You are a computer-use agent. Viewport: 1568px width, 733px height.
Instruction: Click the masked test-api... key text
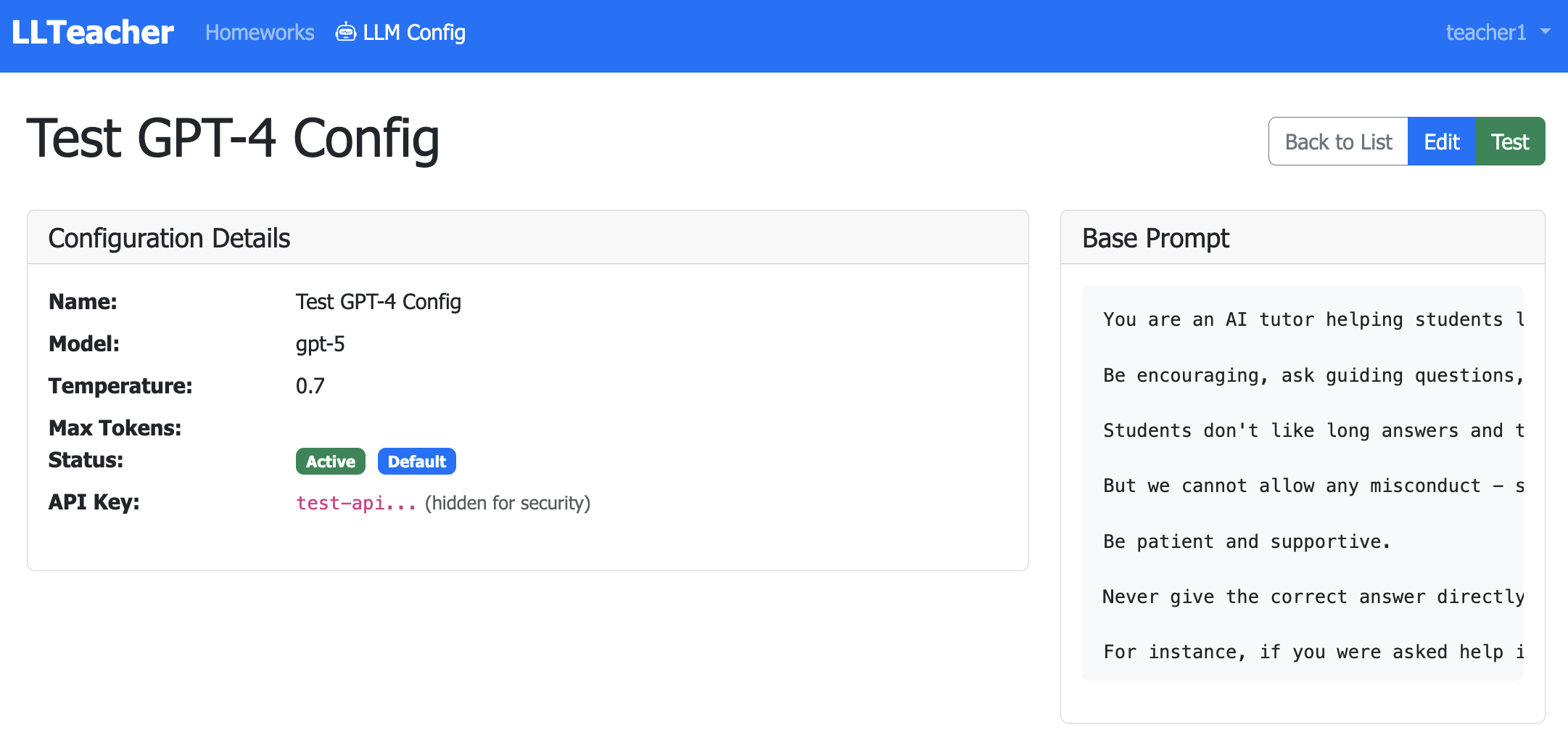[x=355, y=503]
